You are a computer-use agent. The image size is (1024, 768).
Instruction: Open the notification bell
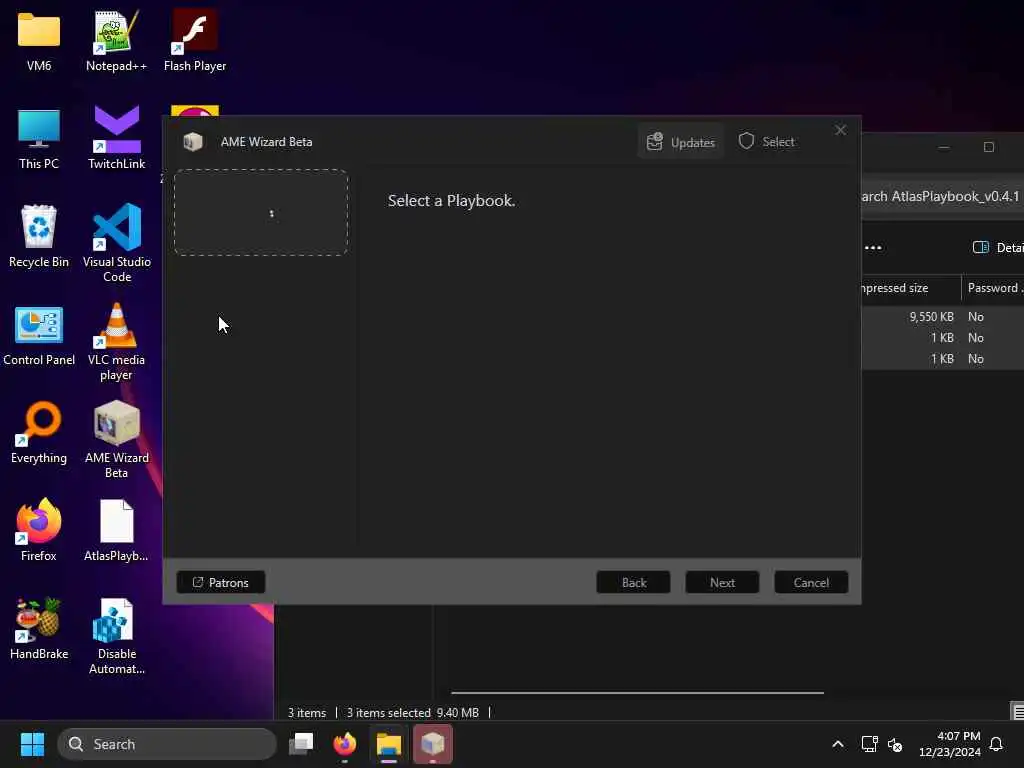[997, 744]
